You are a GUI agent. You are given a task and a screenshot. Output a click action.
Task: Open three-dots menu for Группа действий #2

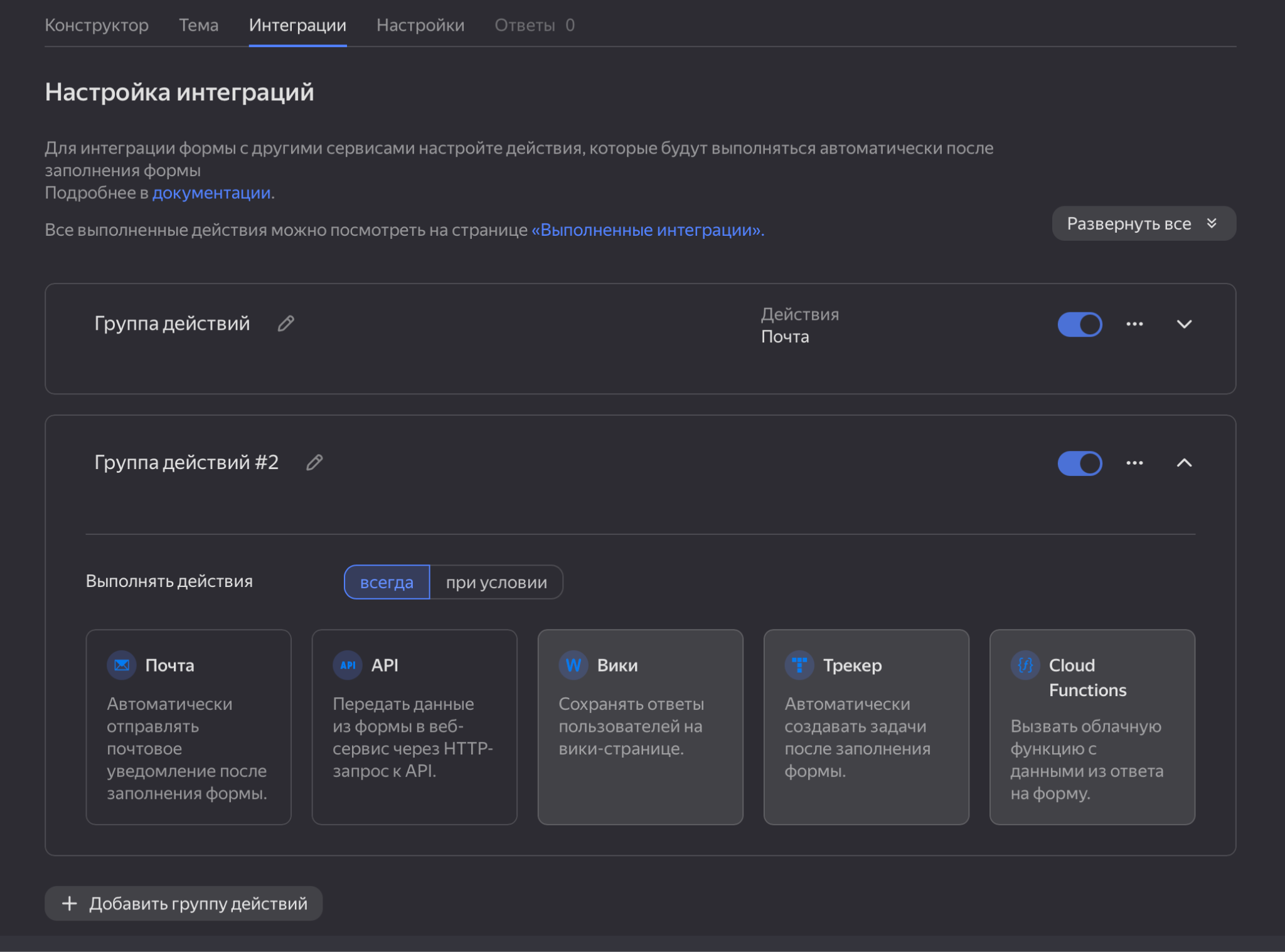tap(1134, 463)
